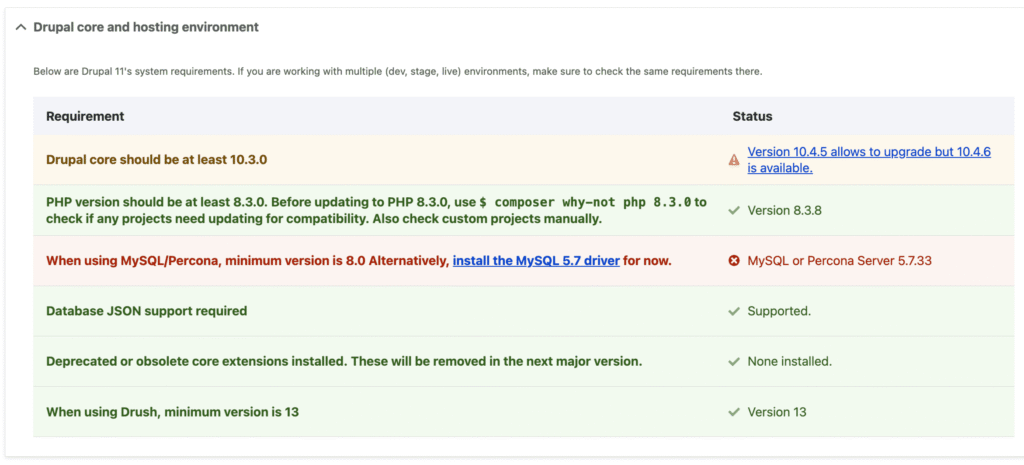1024x465 pixels.
Task: Select the Database JSON support required row
Action: tap(146, 311)
